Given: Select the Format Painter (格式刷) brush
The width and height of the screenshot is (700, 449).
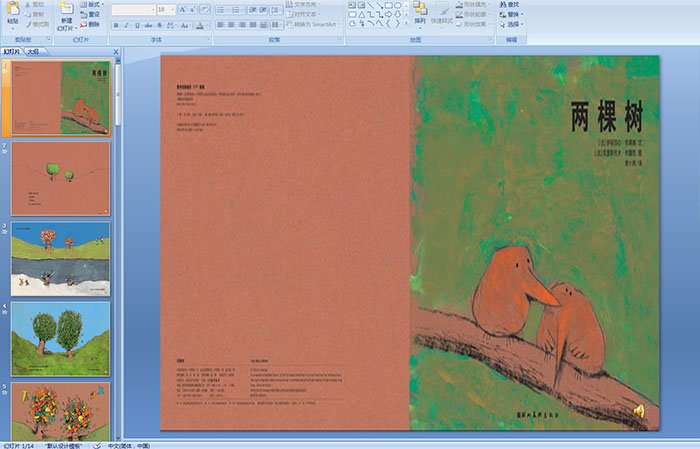Looking at the screenshot, I should coord(28,24).
